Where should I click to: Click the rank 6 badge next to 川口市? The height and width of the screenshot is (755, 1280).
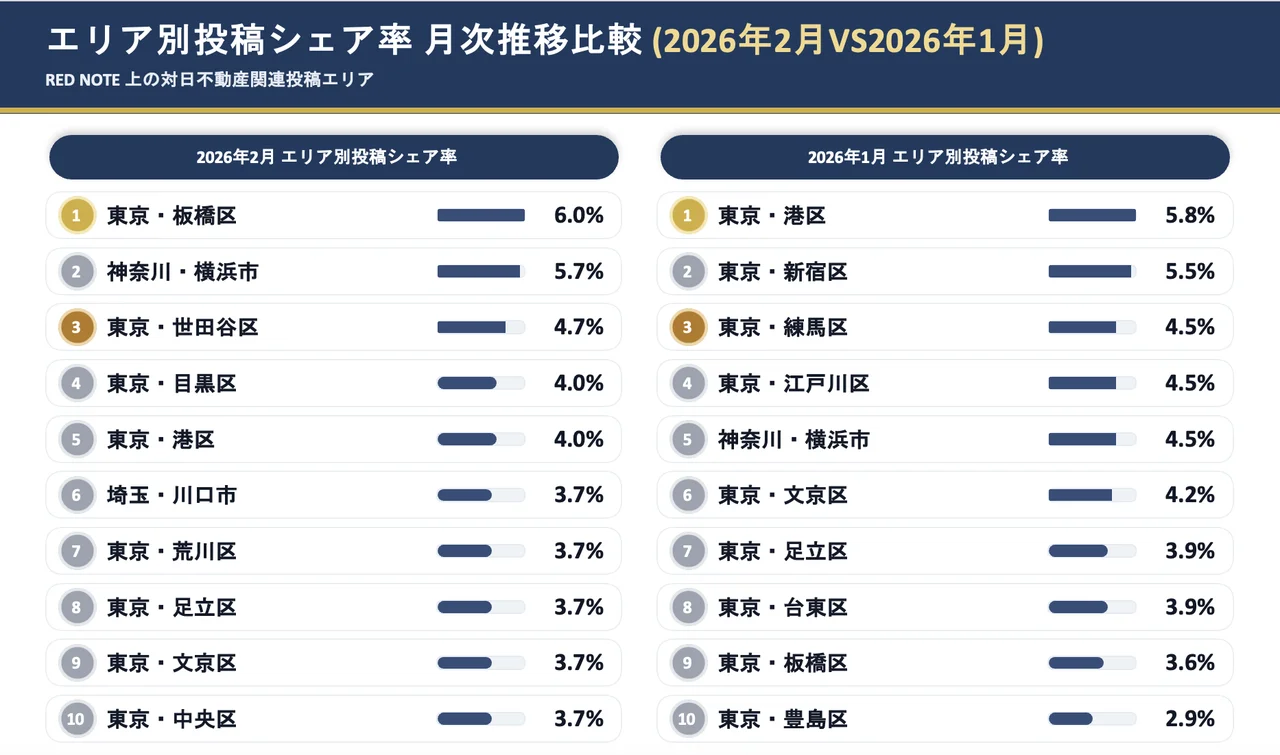76,495
